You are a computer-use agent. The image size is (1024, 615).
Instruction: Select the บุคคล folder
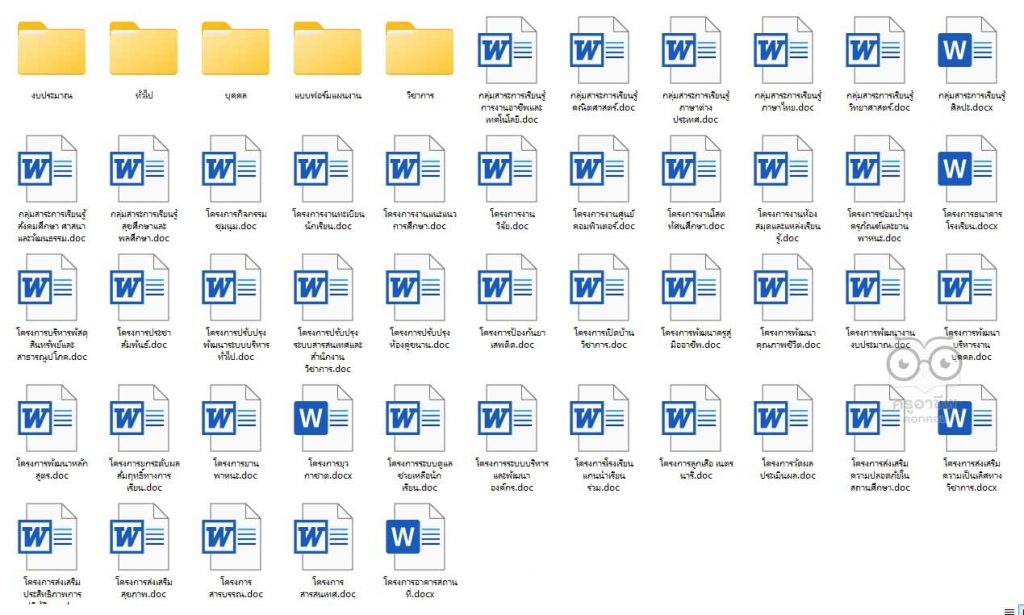235,49
